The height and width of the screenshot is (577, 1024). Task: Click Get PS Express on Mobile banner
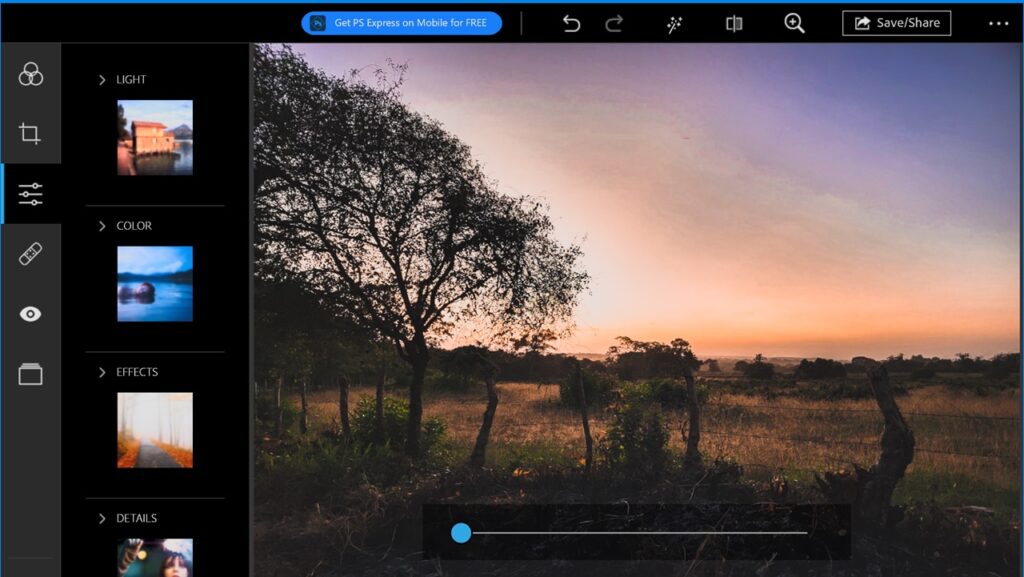(401, 23)
